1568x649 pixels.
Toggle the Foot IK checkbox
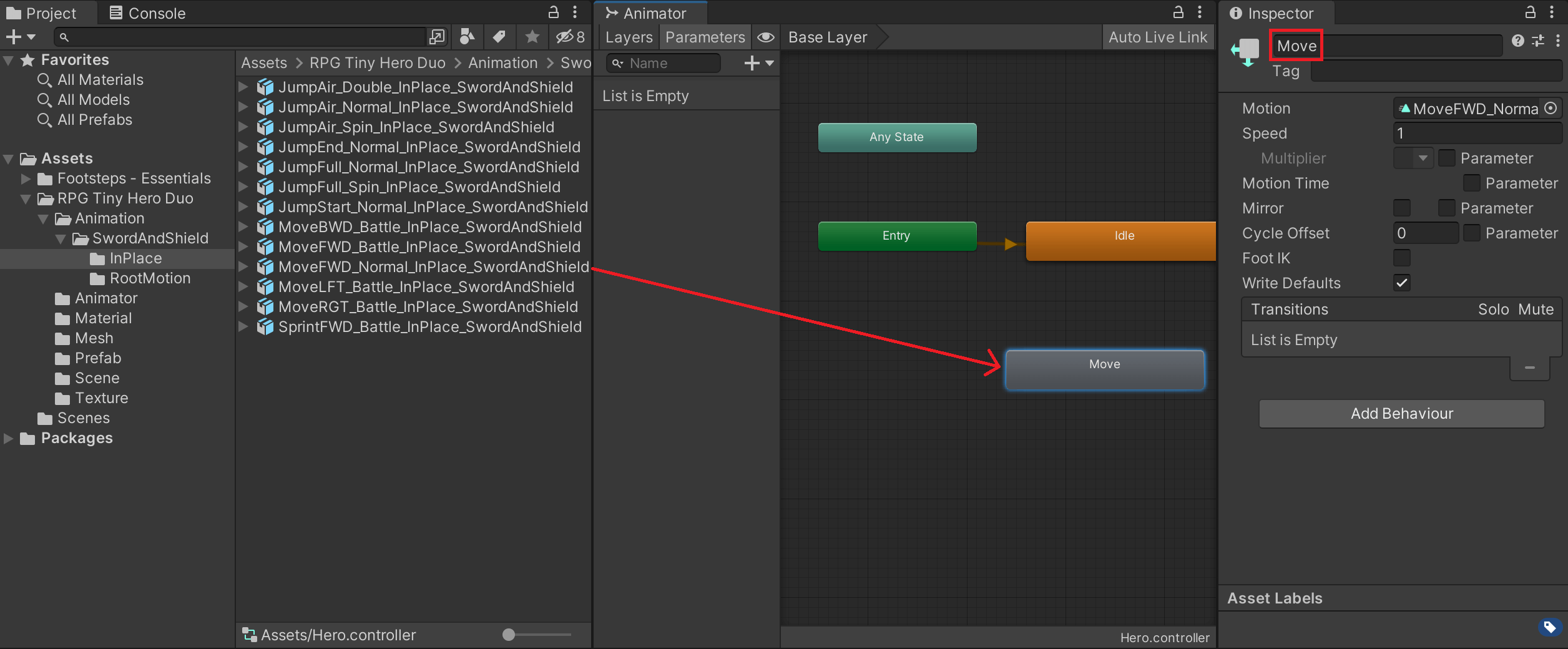coord(1402,258)
